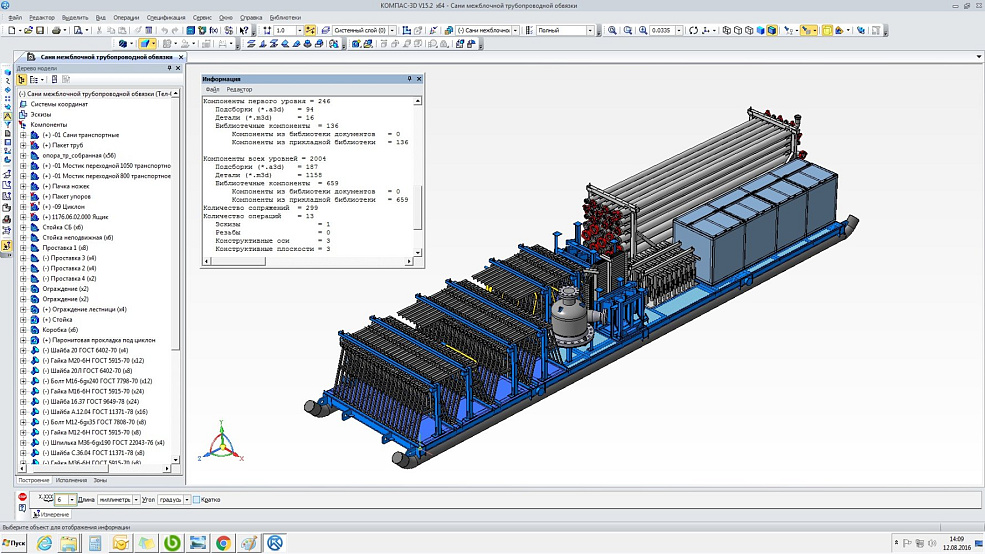Open the variables f(x) icon

(213, 31)
